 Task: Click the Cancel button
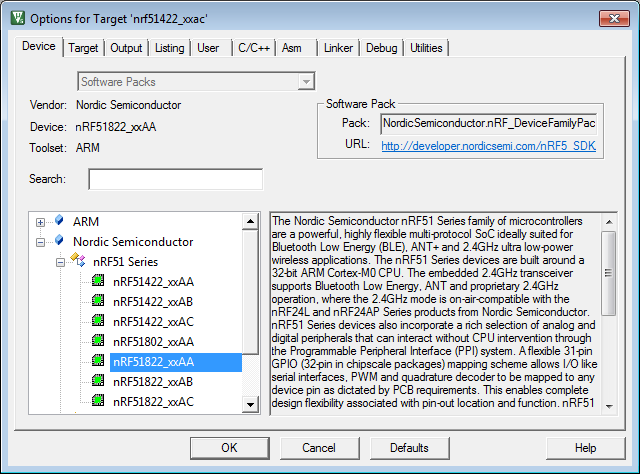[319, 448]
